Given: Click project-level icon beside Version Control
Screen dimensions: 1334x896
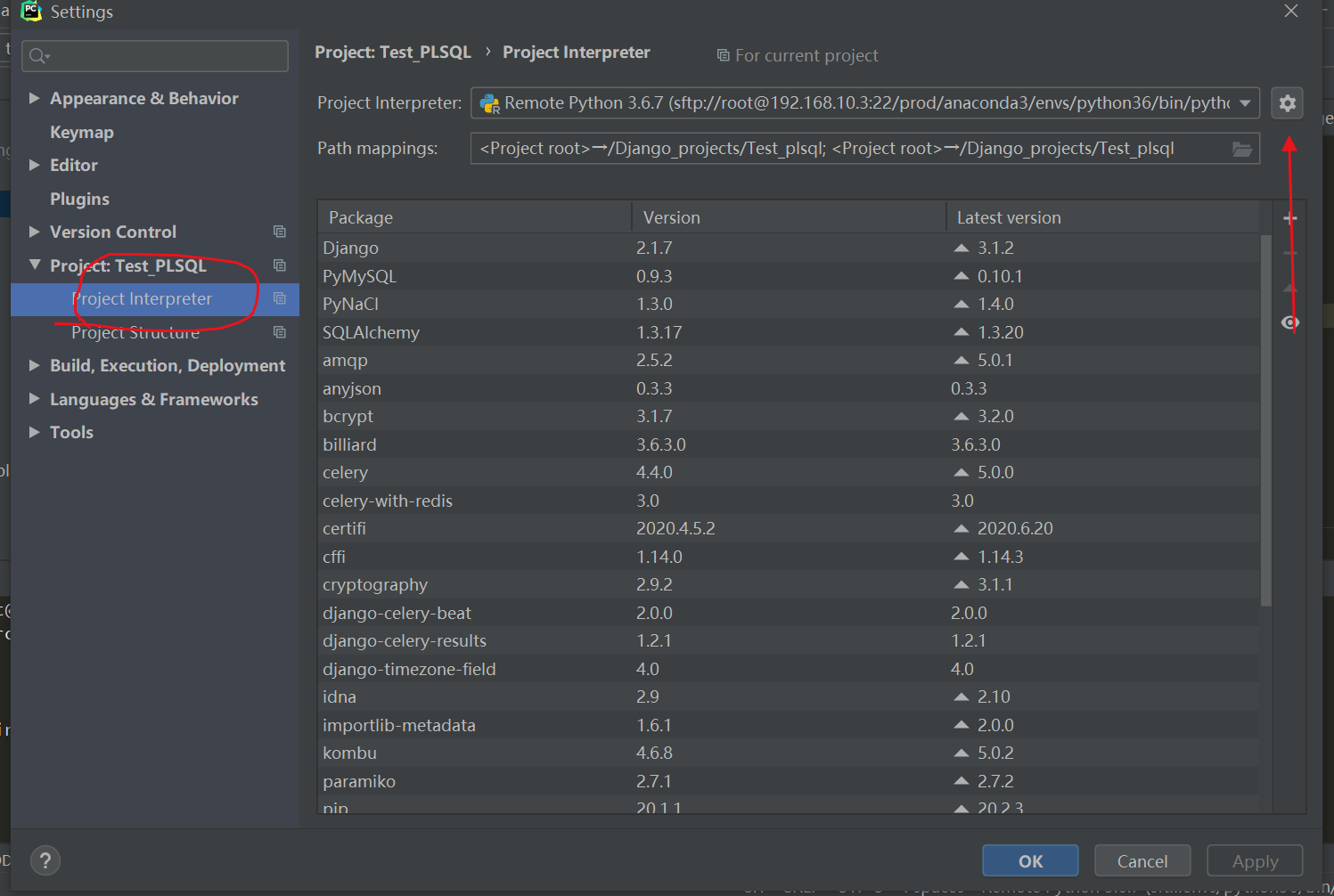Looking at the screenshot, I should (279, 232).
